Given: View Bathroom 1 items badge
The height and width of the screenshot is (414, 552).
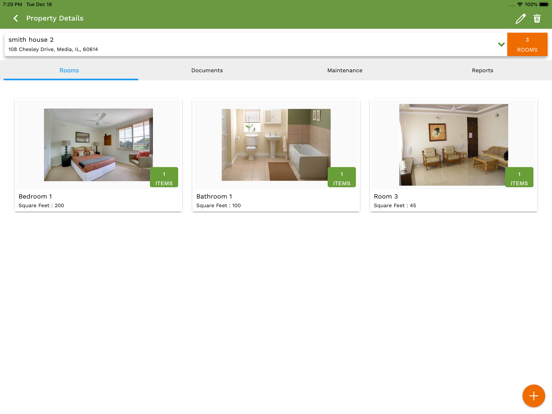Looking at the screenshot, I should [342, 177].
